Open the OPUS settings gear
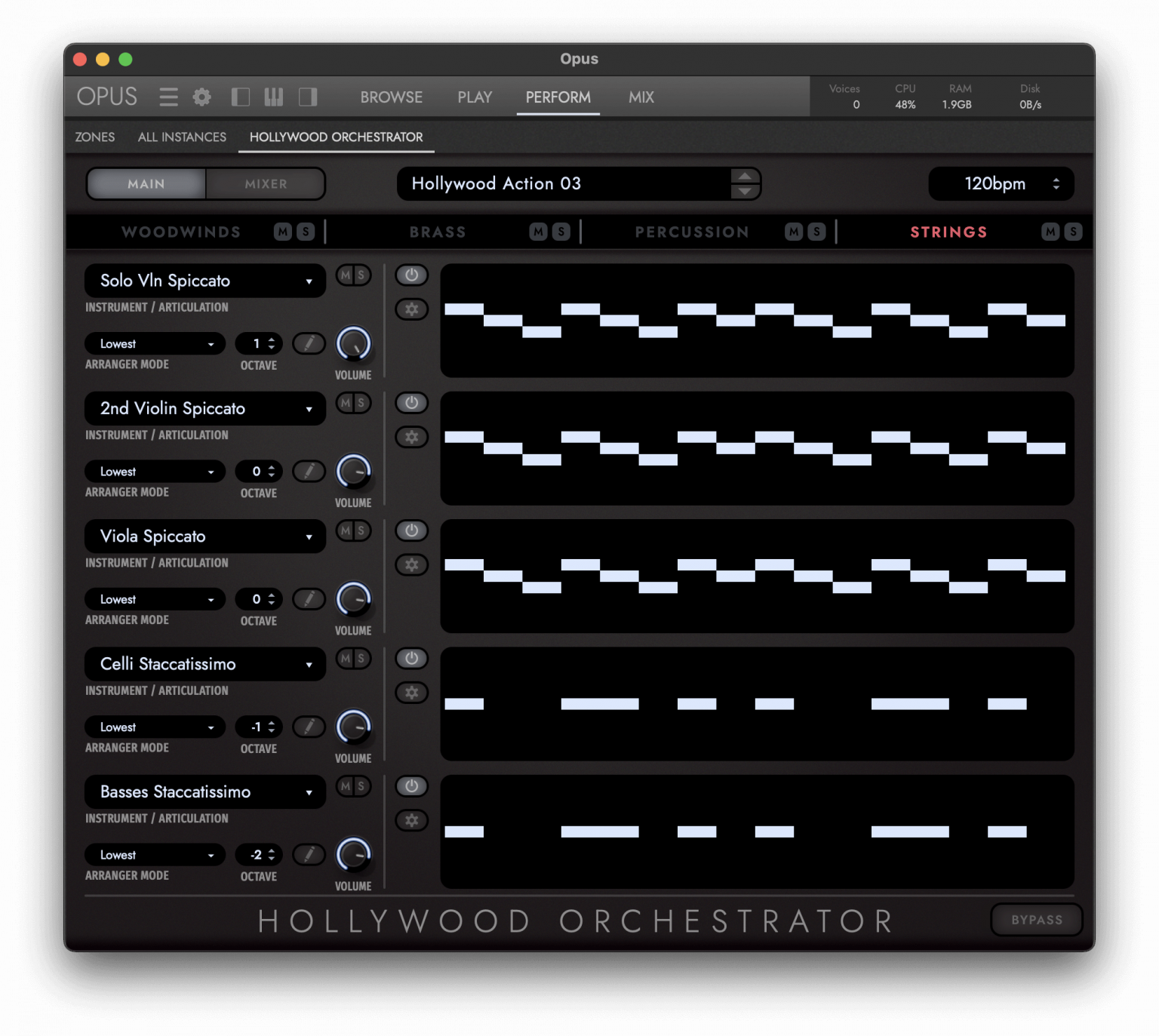The width and height of the screenshot is (1159, 1036). [x=201, y=97]
